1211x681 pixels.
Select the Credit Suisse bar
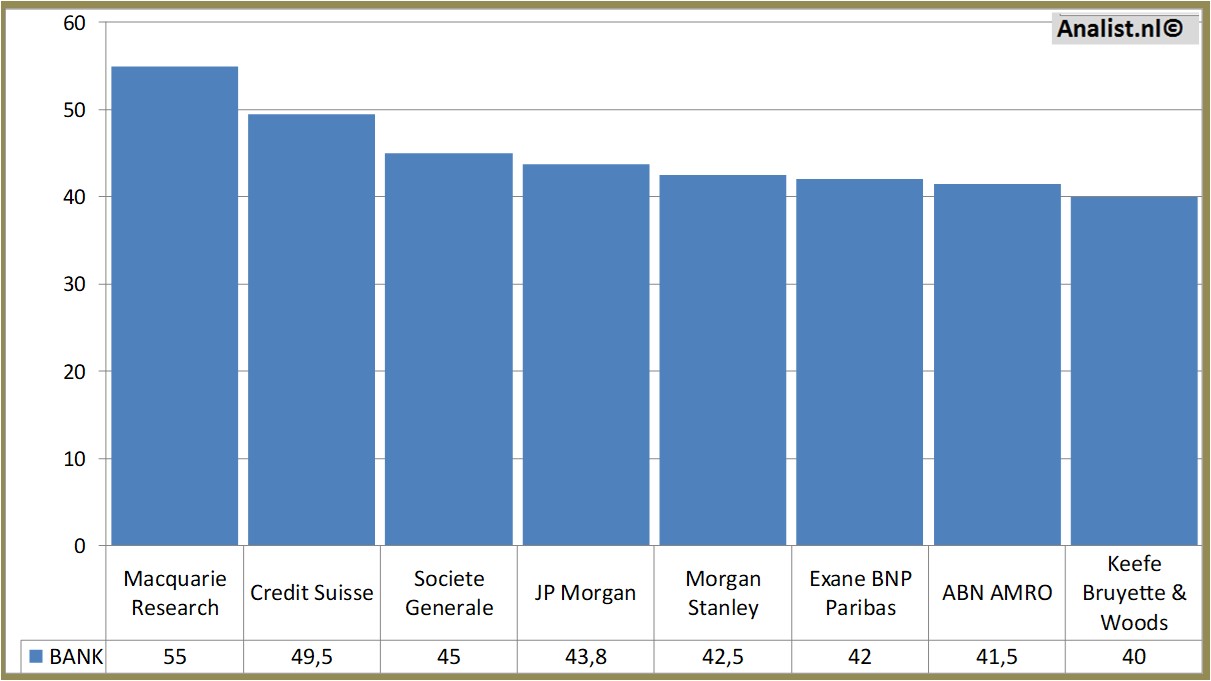coord(311,330)
